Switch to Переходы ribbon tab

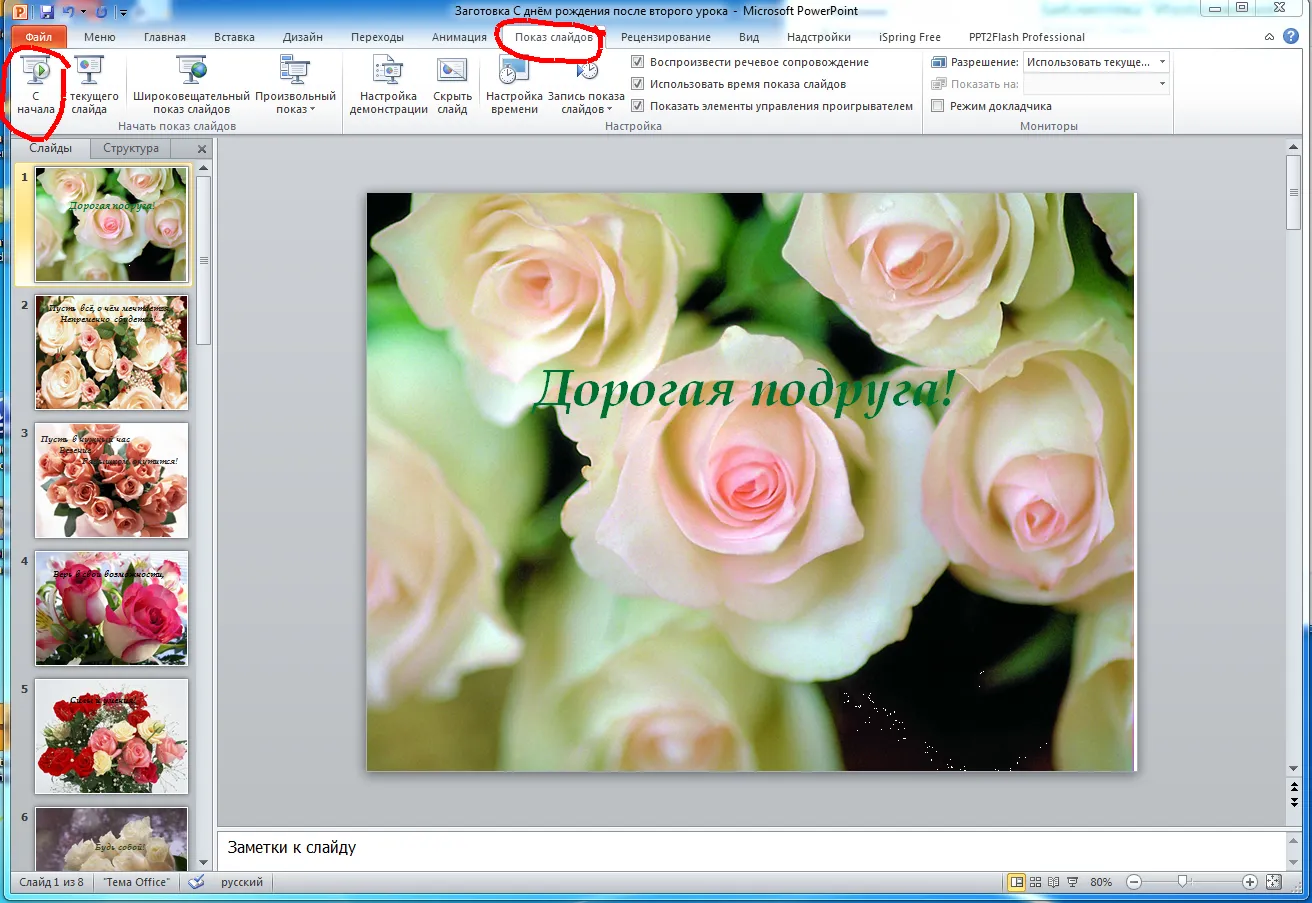tap(377, 37)
